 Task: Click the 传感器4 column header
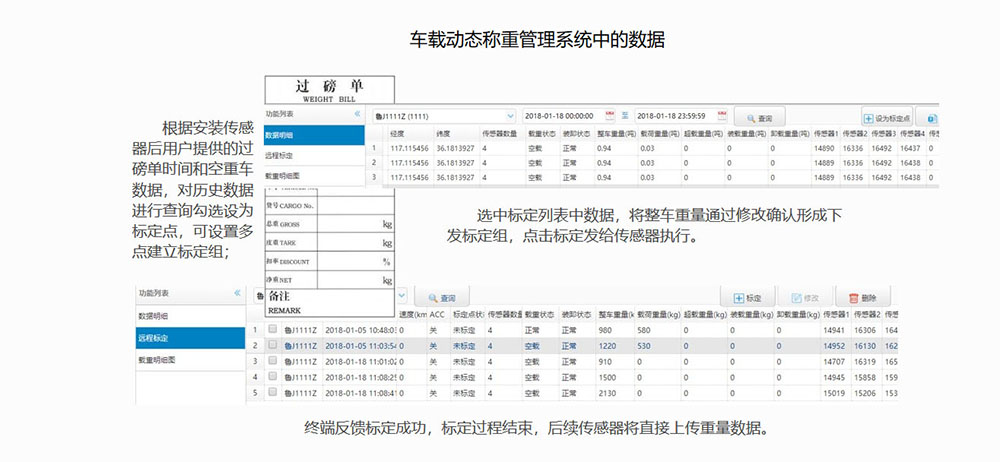[911, 133]
